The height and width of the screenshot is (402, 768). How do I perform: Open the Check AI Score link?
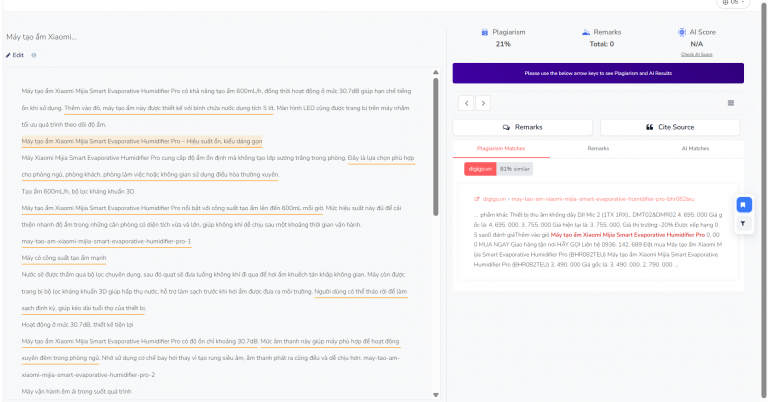[x=696, y=54]
